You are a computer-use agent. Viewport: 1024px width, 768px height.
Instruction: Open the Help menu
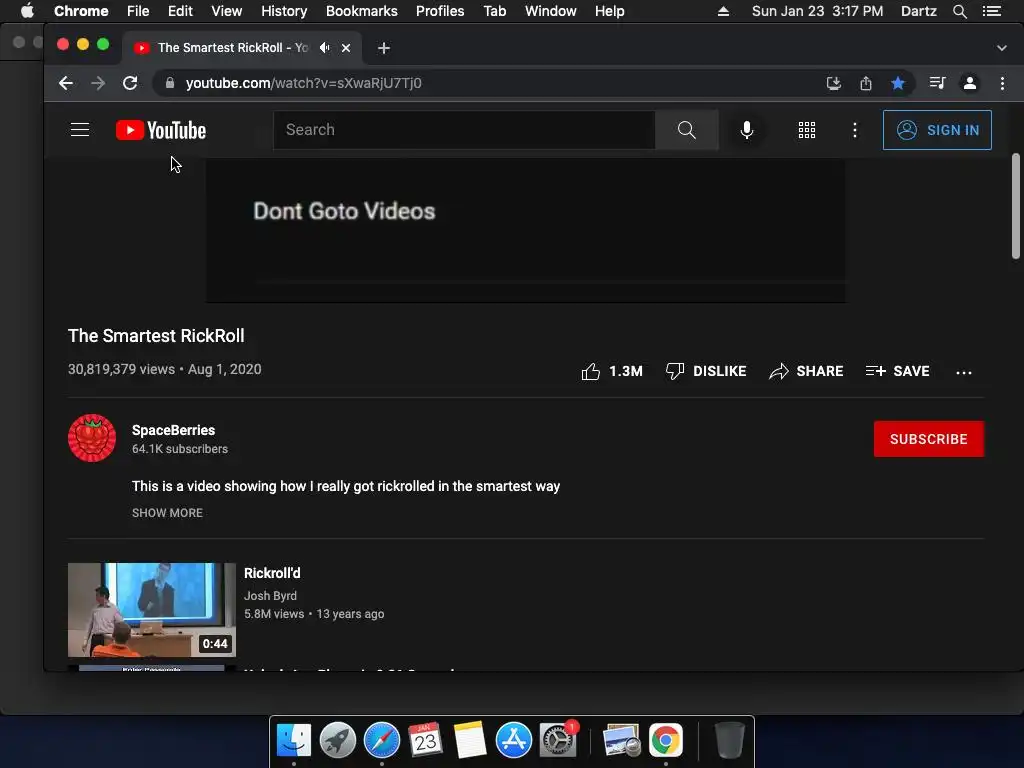click(x=609, y=11)
